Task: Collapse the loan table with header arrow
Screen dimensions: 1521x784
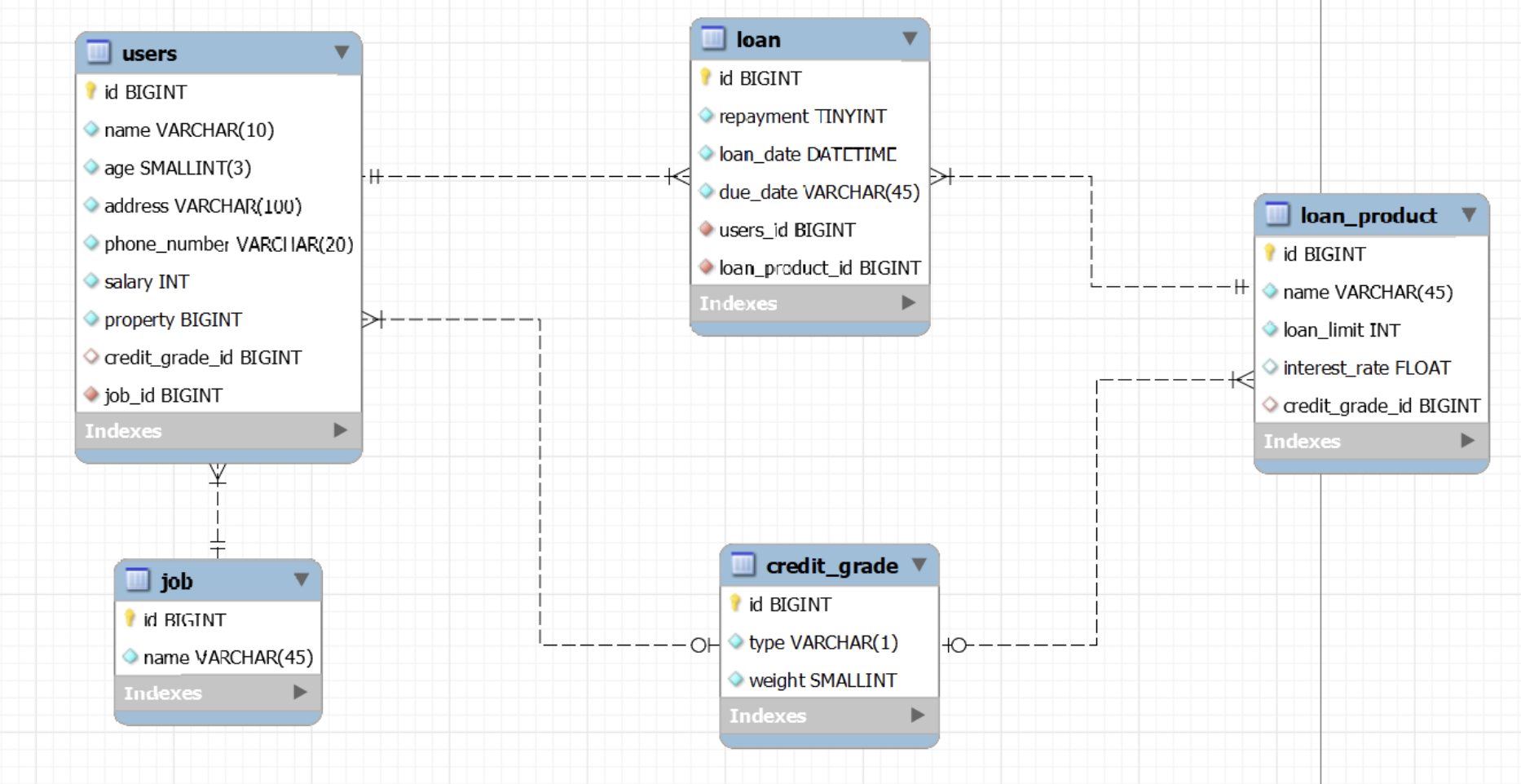Action: (910, 38)
